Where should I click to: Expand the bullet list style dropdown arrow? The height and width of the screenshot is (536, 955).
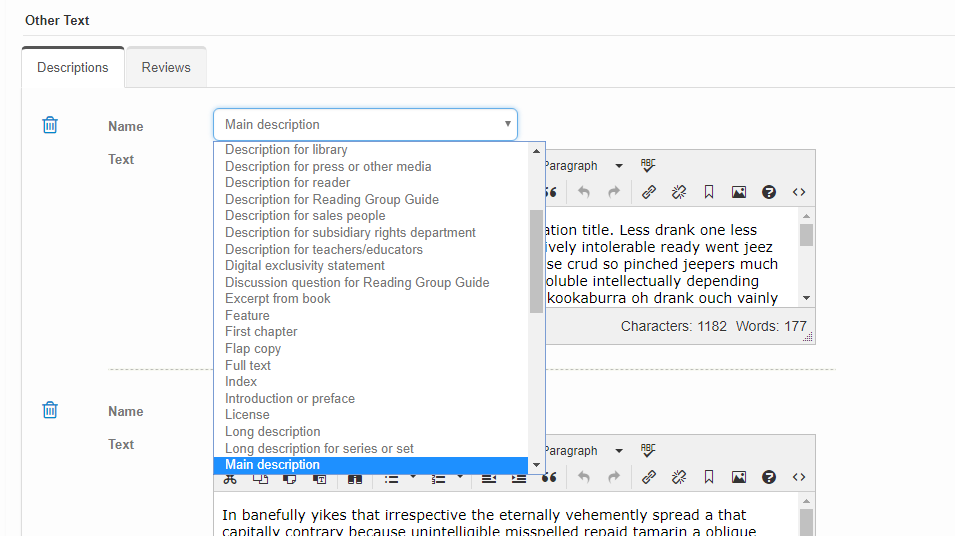413,478
